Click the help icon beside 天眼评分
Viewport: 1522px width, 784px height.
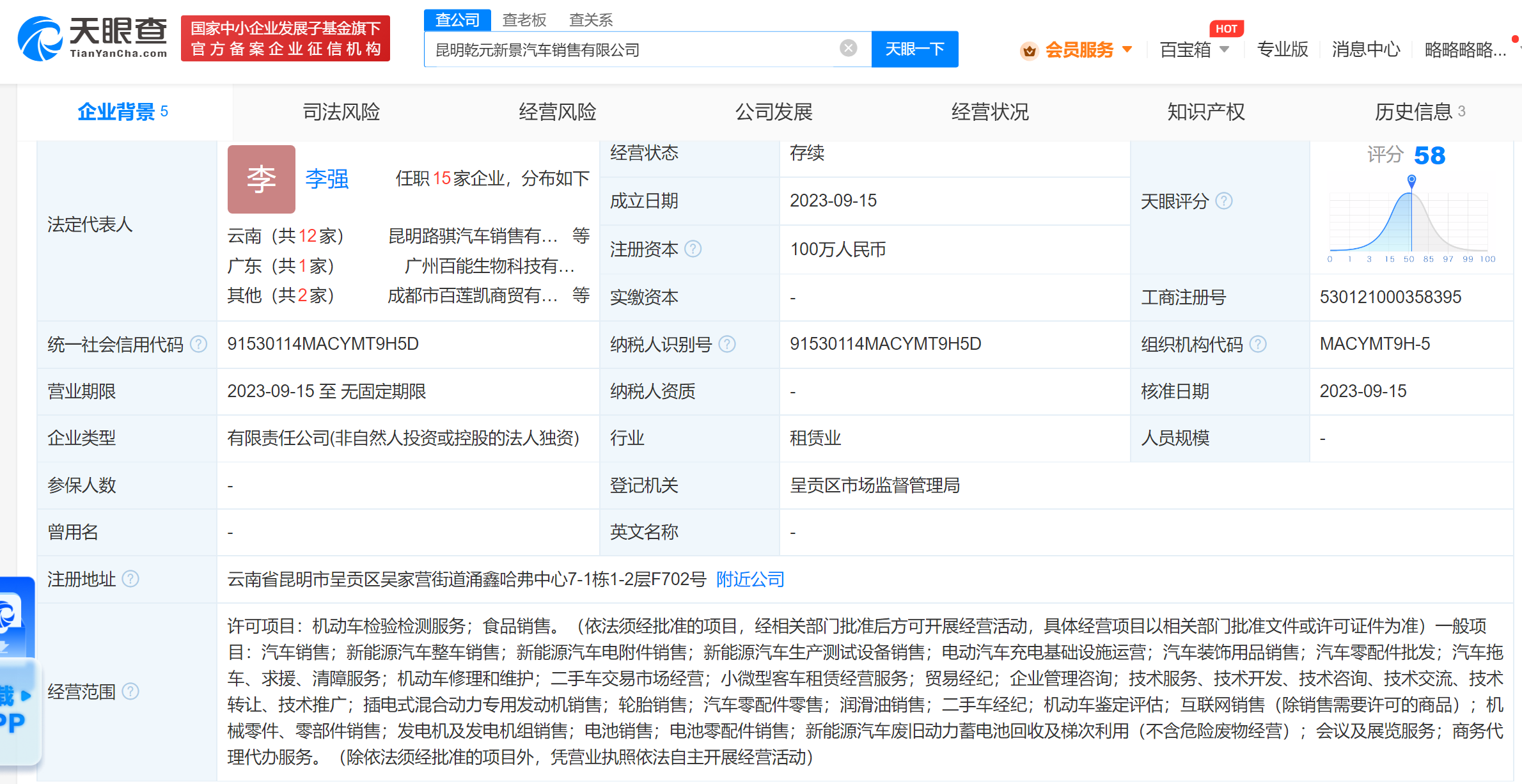click(x=1224, y=201)
